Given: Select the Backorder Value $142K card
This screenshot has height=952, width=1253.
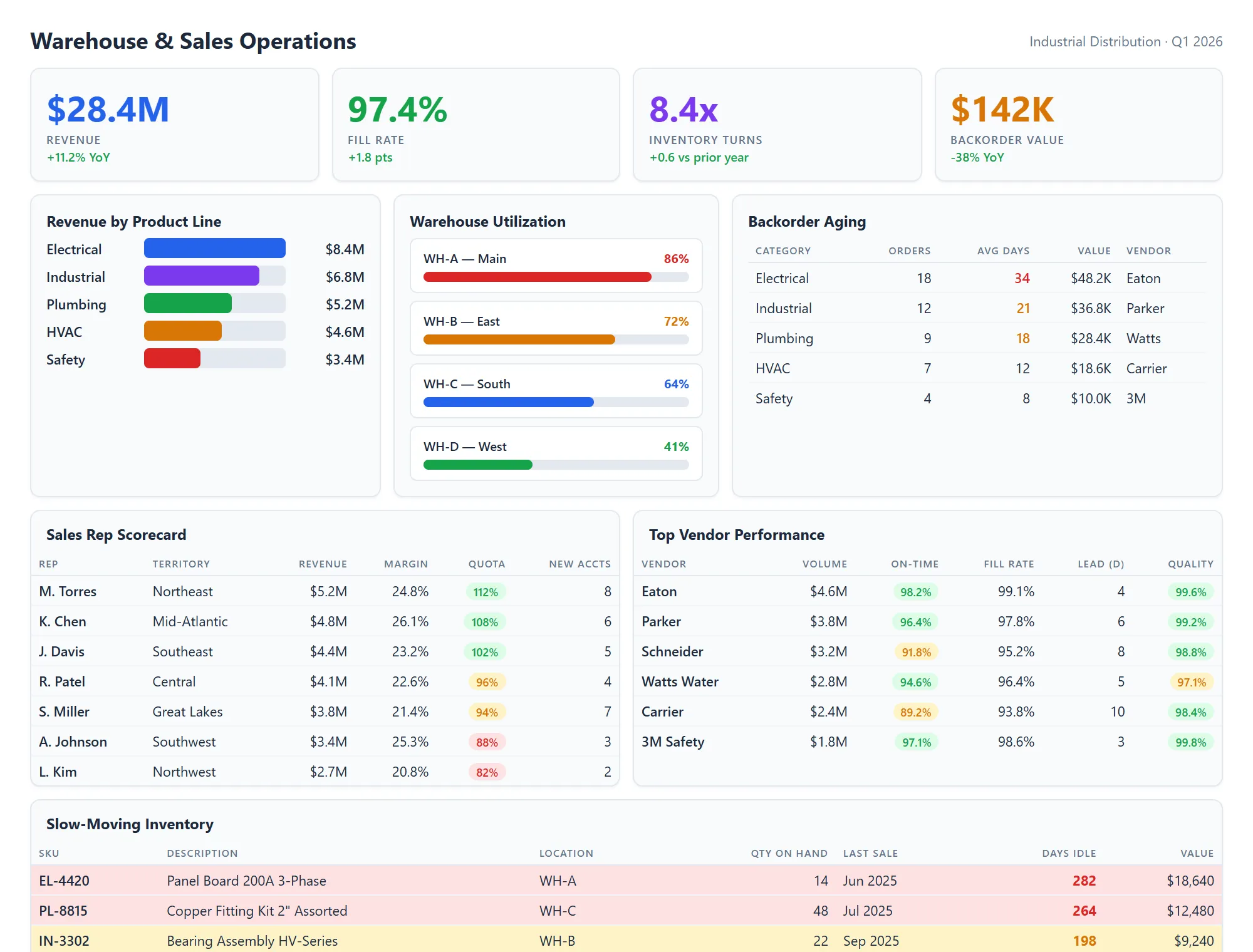Looking at the screenshot, I should click(1078, 124).
